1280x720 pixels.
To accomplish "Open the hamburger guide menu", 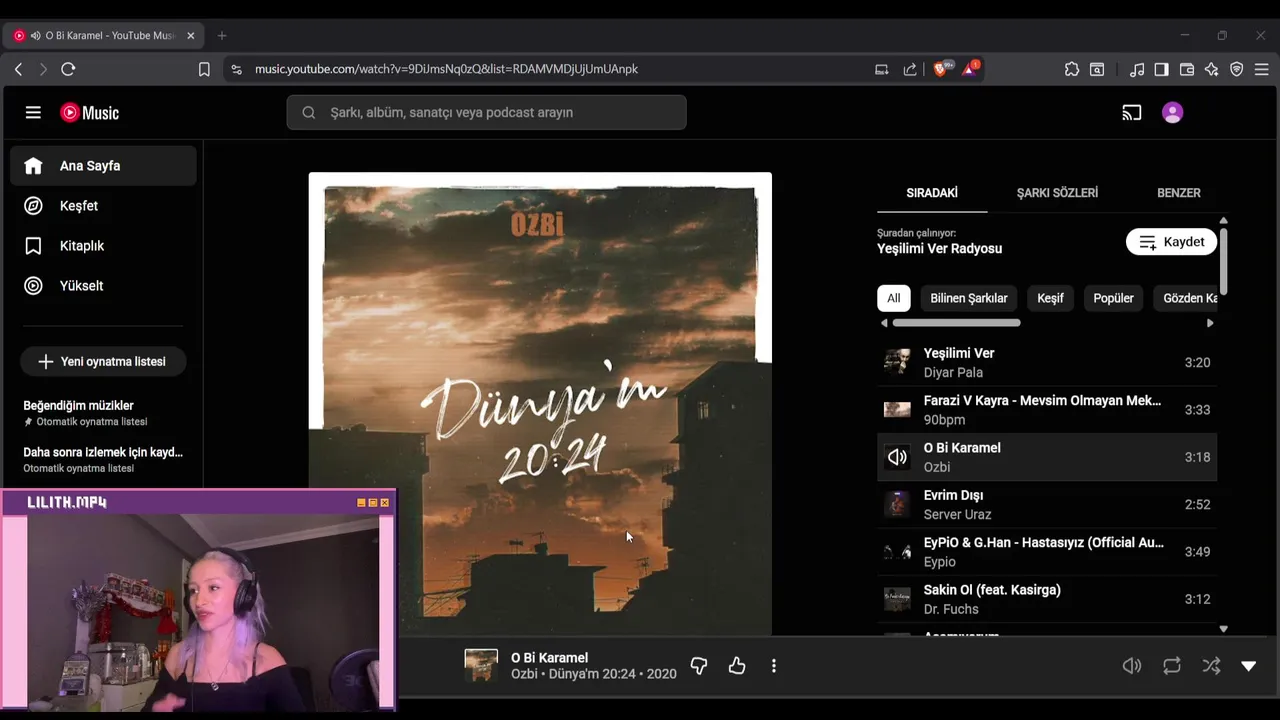I will pos(33,113).
